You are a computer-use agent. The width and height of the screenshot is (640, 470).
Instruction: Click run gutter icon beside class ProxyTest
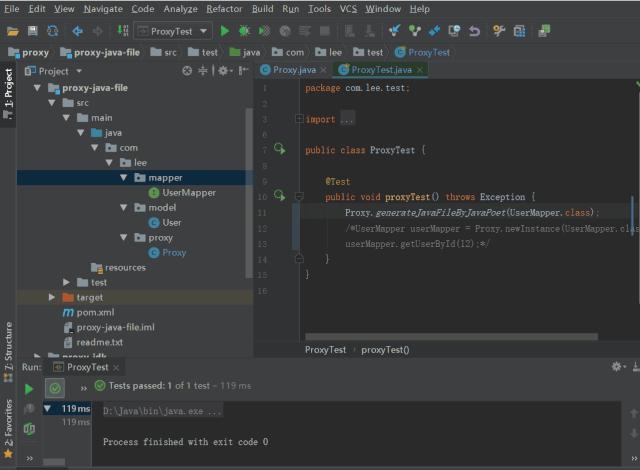[x=280, y=150]
